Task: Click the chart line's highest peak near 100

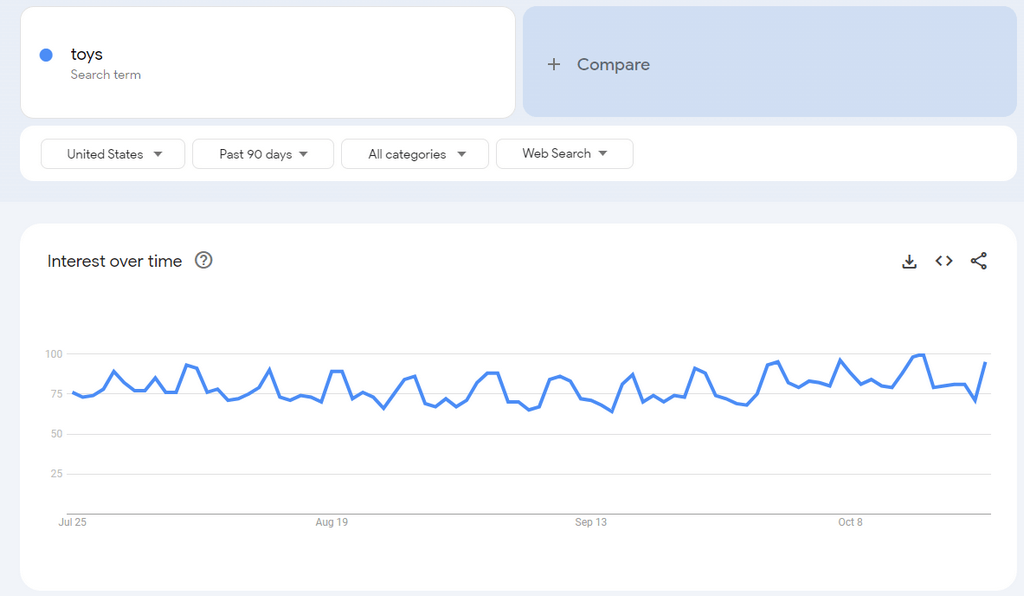Action: click(922, 355)
